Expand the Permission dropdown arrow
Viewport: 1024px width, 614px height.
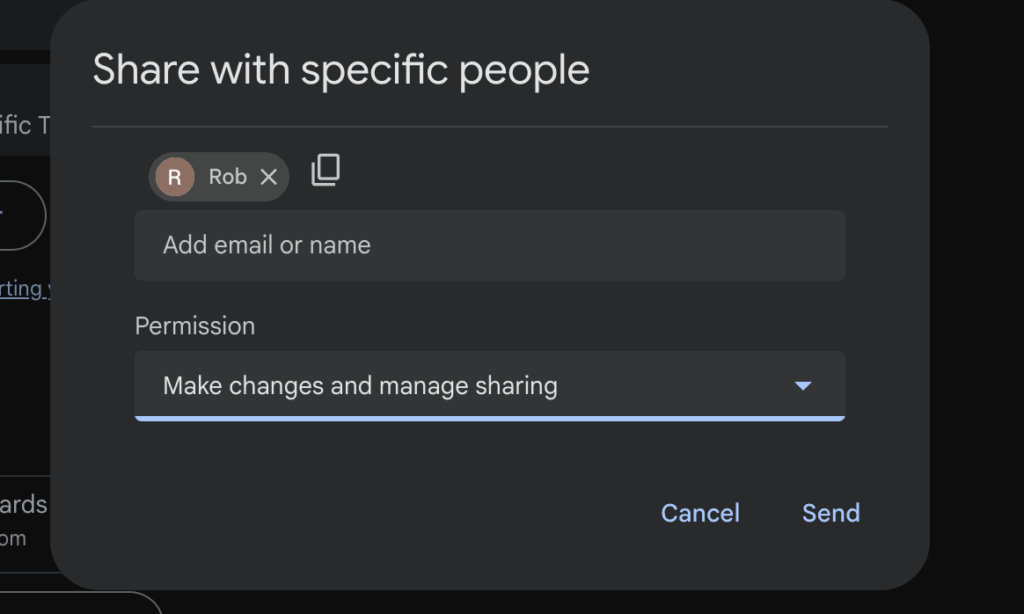click(802, 386)
